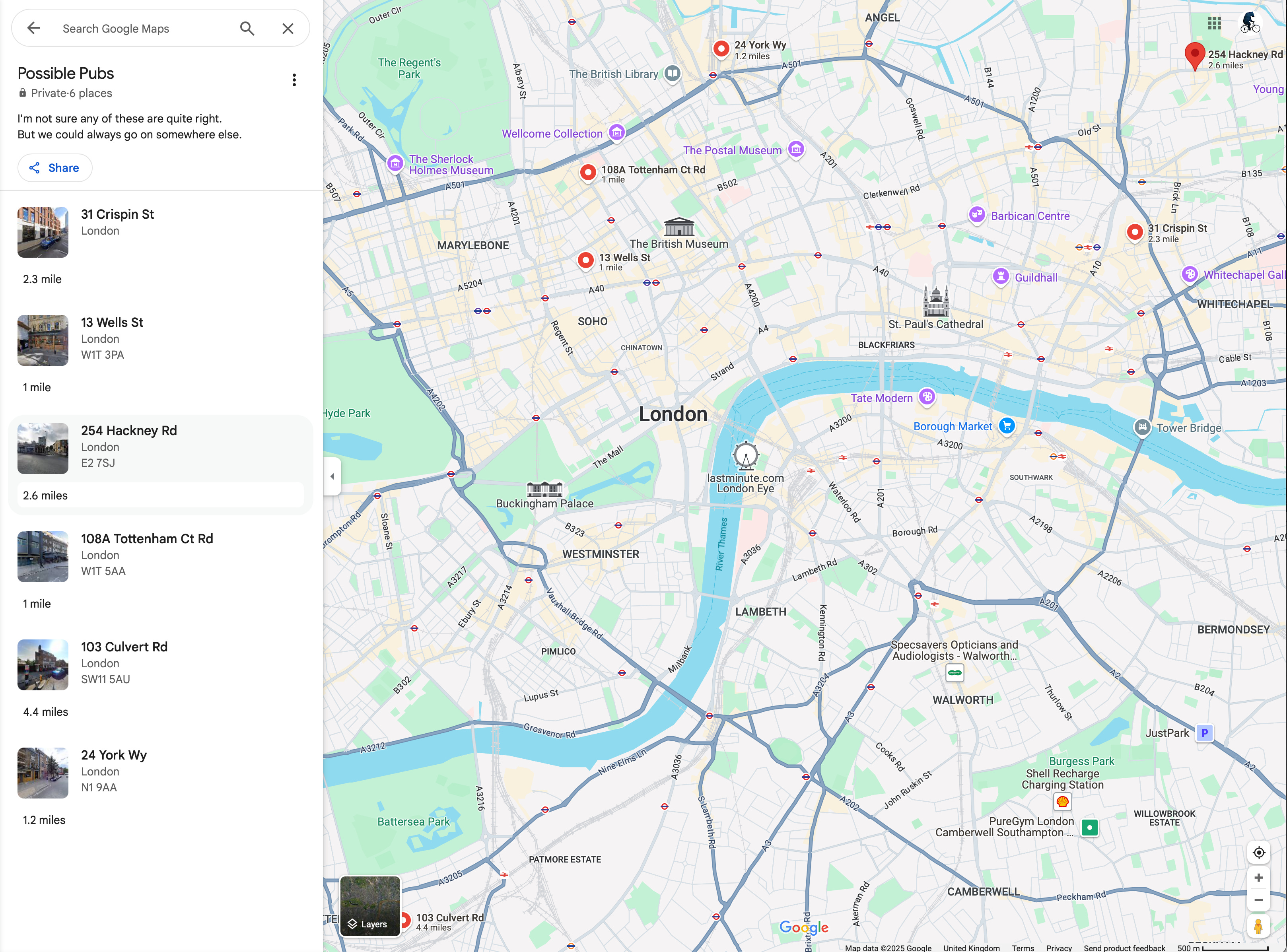This screenshot has height=952, width=1287.
Task: Click the Whitechapel Gallery icon
Action: 1190,274
